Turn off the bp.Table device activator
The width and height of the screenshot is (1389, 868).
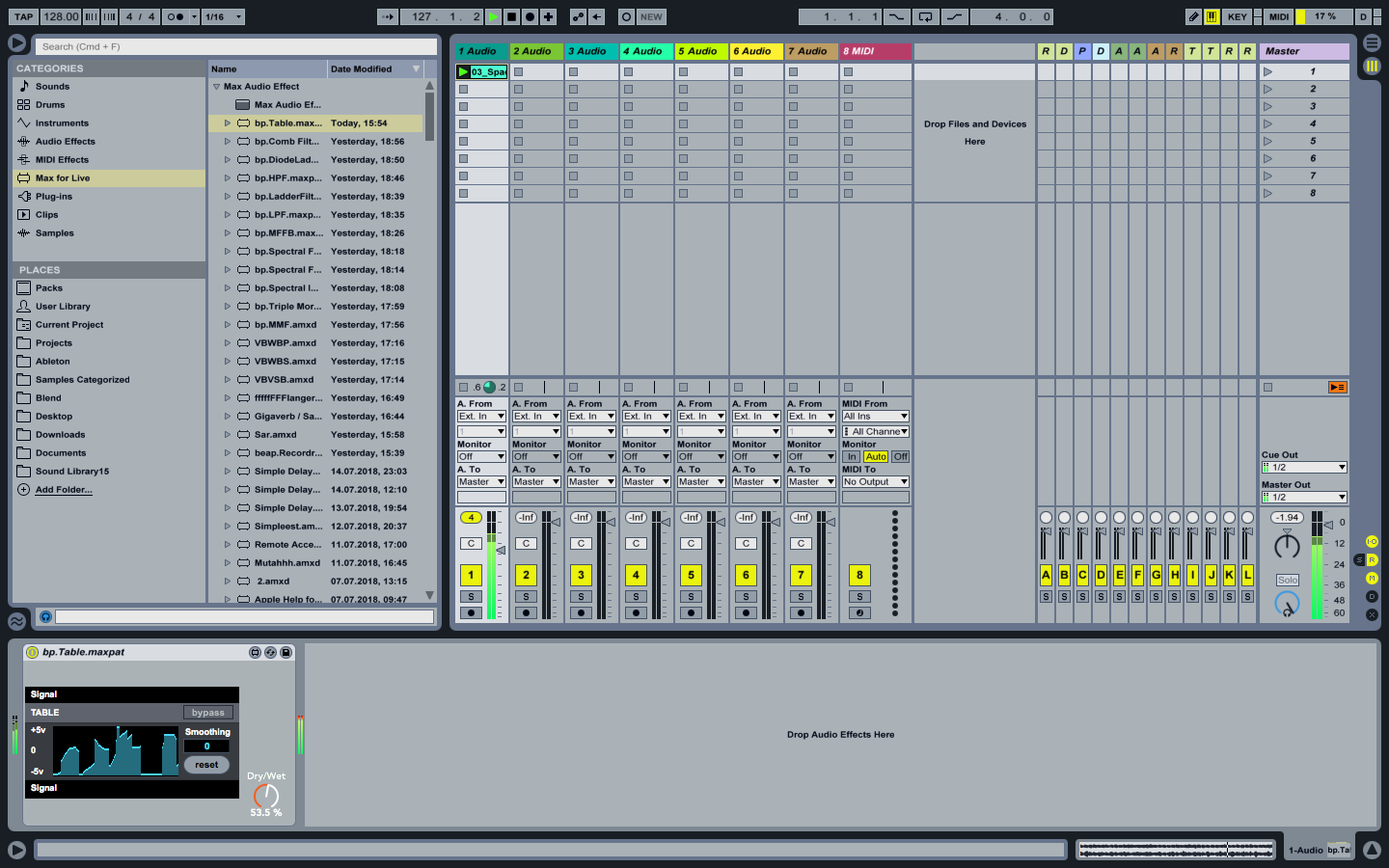(32, 653)
